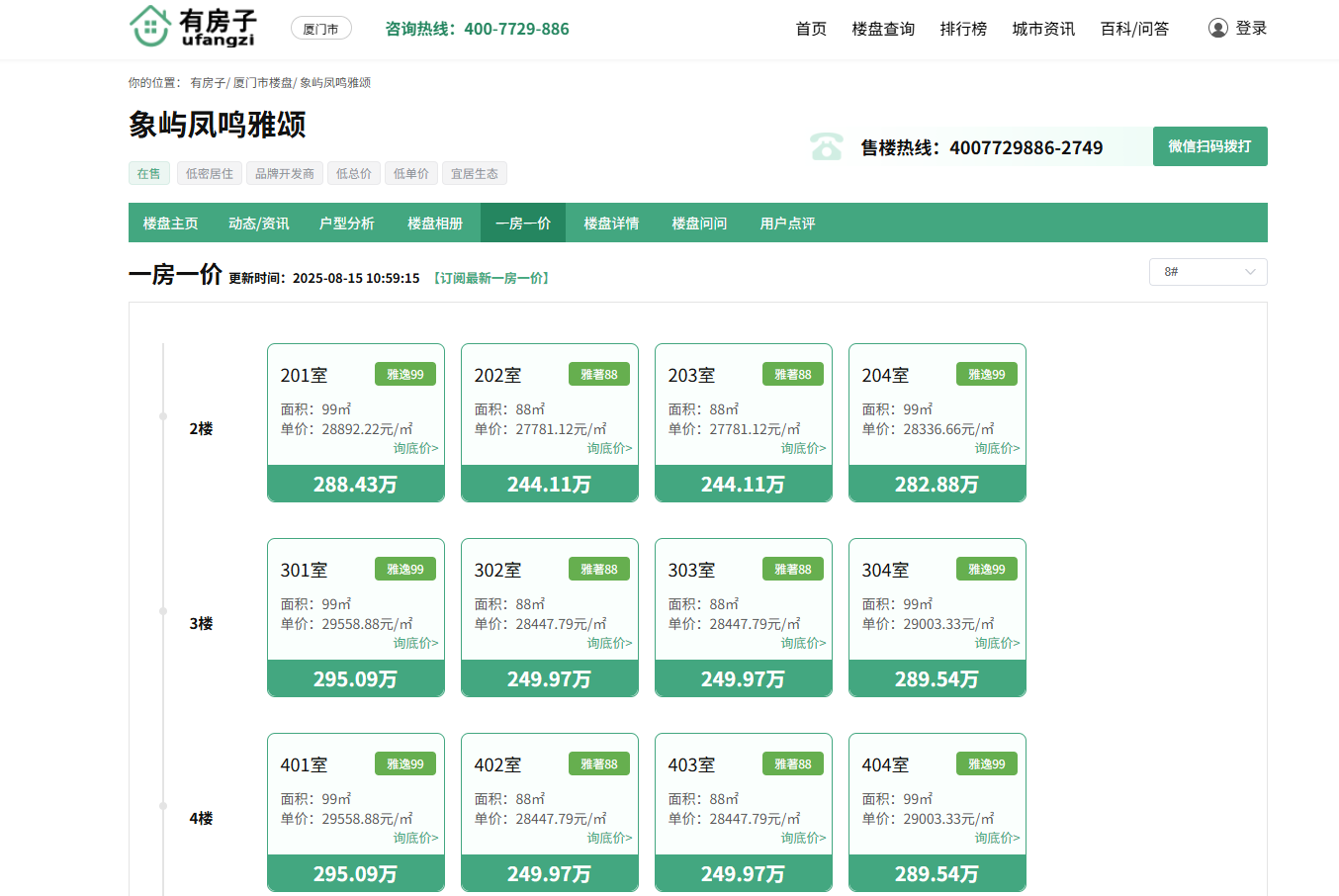Switch to the 动态/资讯 tab
Viewport: 1339px width, 896px height.
click(x=259, y=224)
